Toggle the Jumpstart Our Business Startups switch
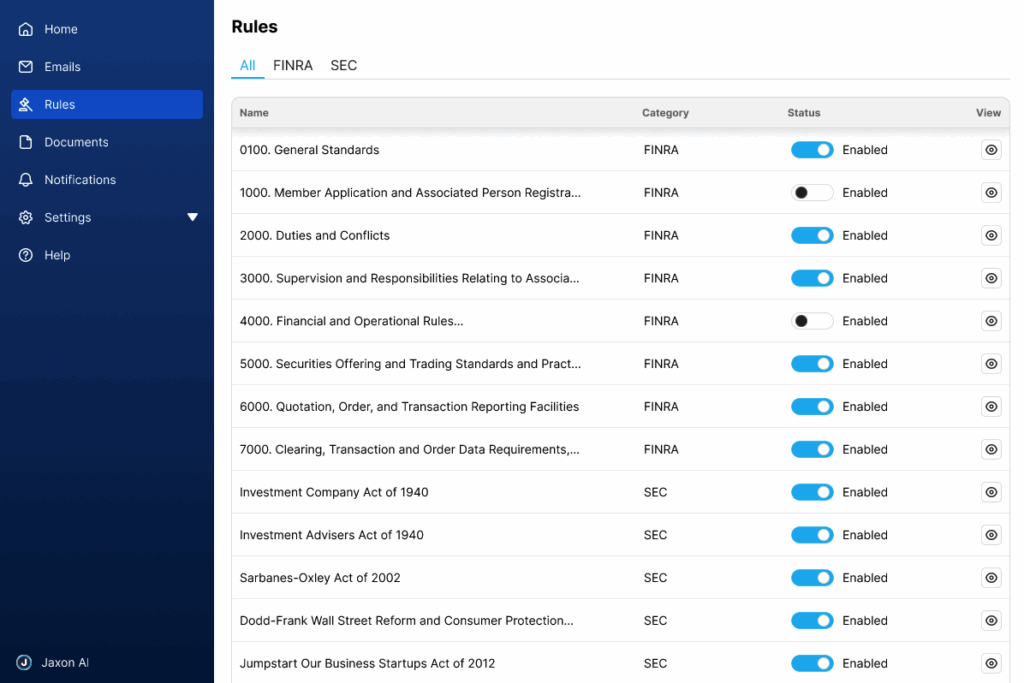 [812, 663]
